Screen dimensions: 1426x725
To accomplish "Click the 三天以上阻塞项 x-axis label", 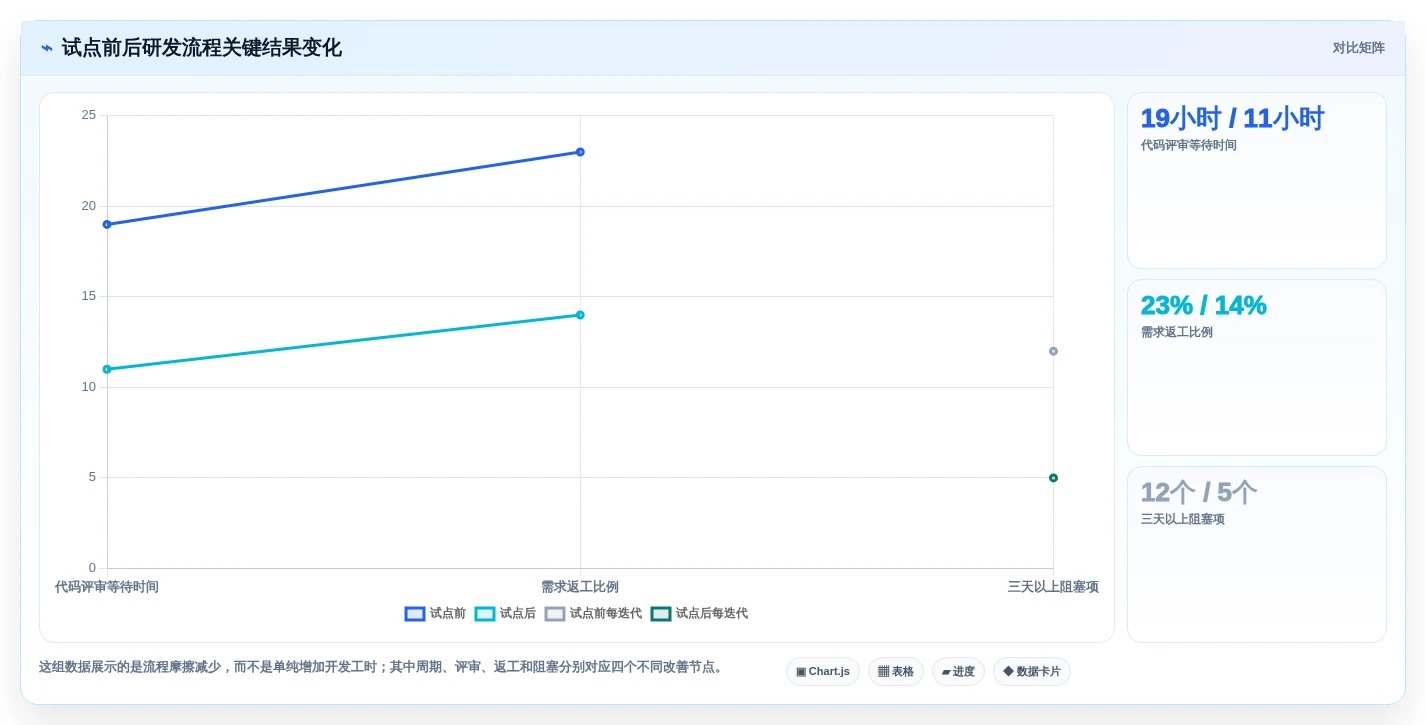I will click(x=1053, y=587).
